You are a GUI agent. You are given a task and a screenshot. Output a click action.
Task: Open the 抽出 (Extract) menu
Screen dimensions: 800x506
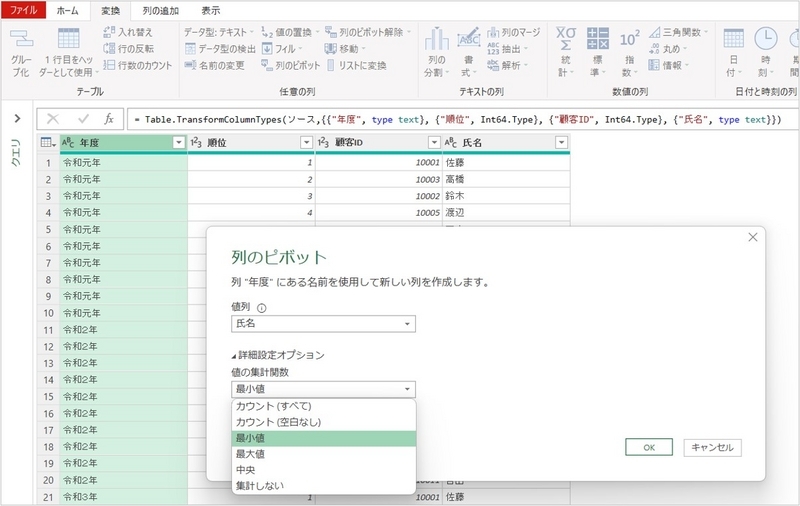[508, 49]
